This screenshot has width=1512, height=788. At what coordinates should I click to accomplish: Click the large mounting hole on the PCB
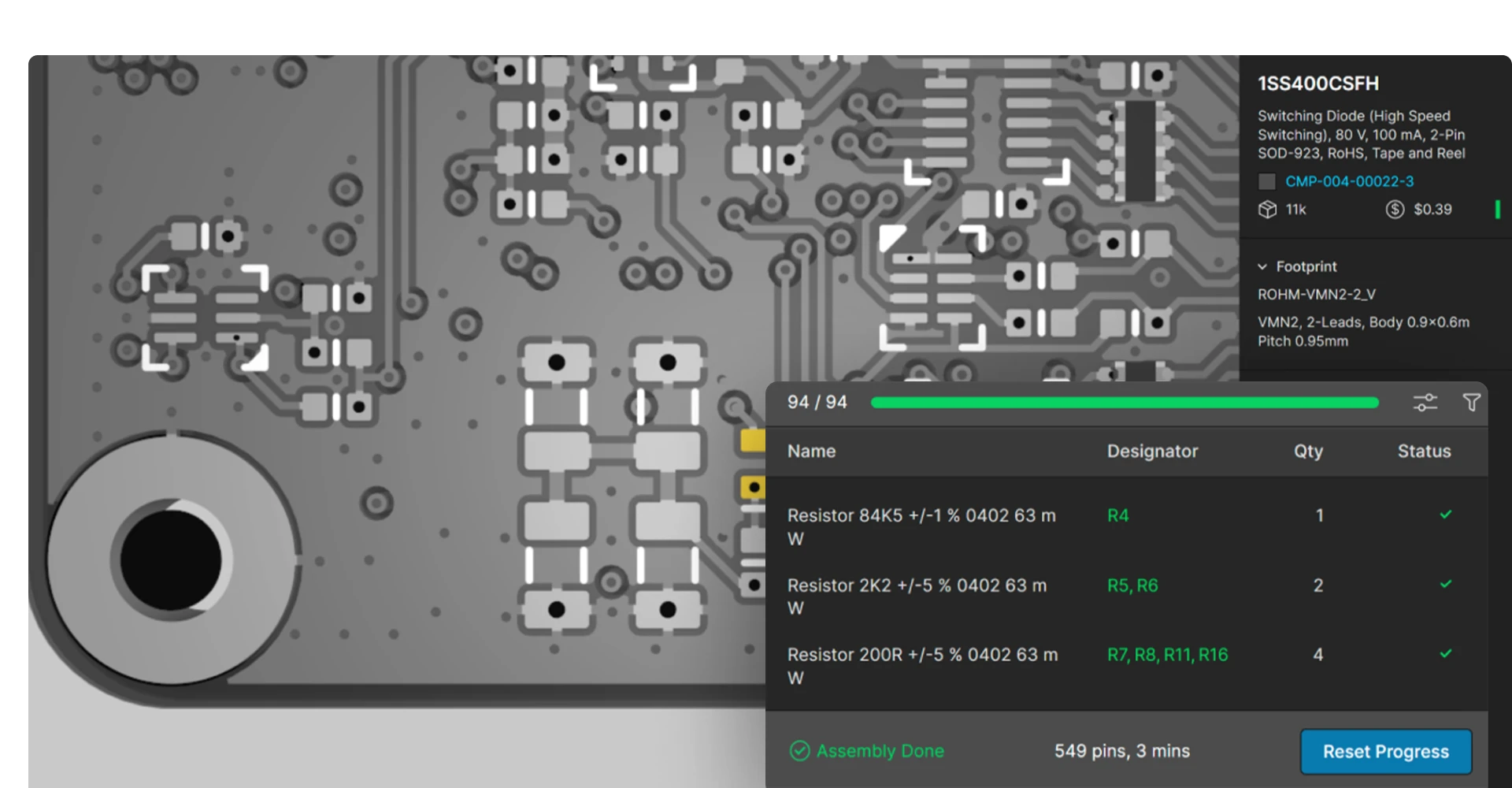click(x=171, y=559)
